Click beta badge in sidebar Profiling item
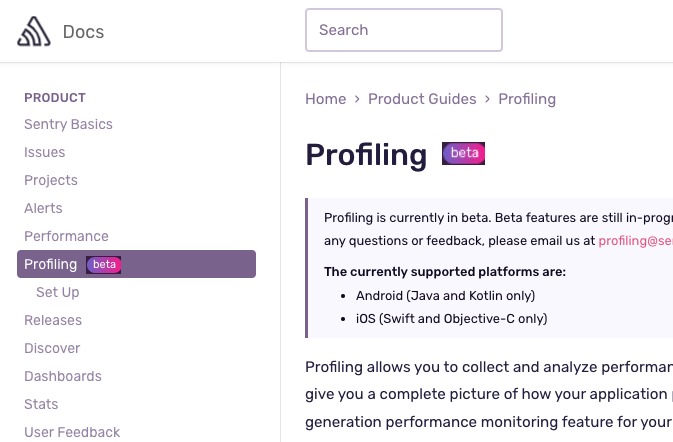This screenshot has height=442, width=673. coord(104,264)
